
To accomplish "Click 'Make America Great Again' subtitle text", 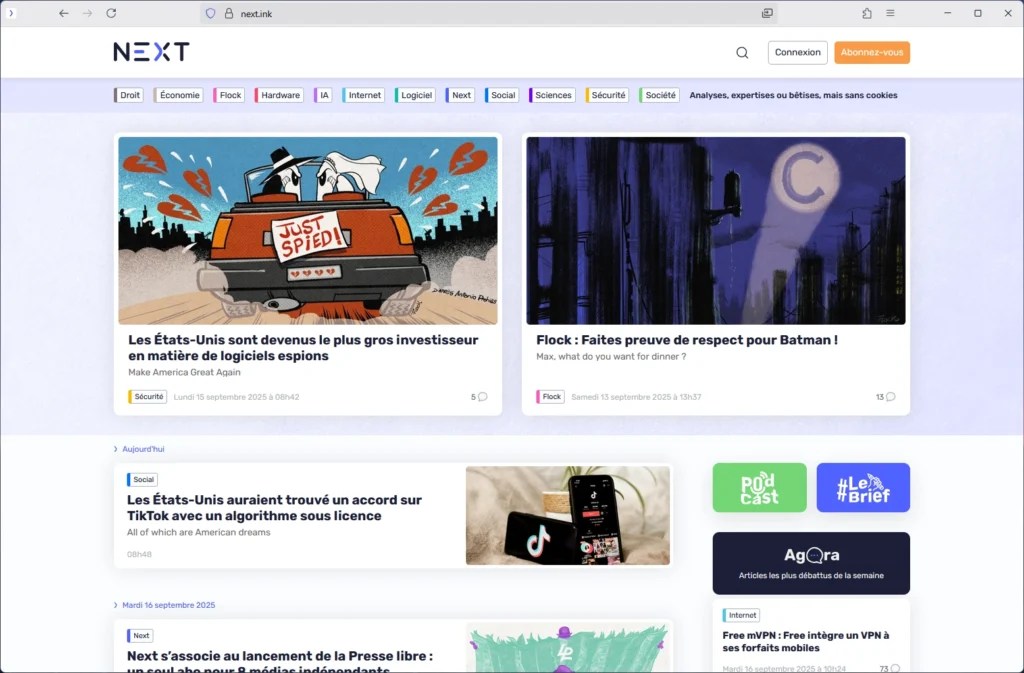I will [x=184, y=372].
